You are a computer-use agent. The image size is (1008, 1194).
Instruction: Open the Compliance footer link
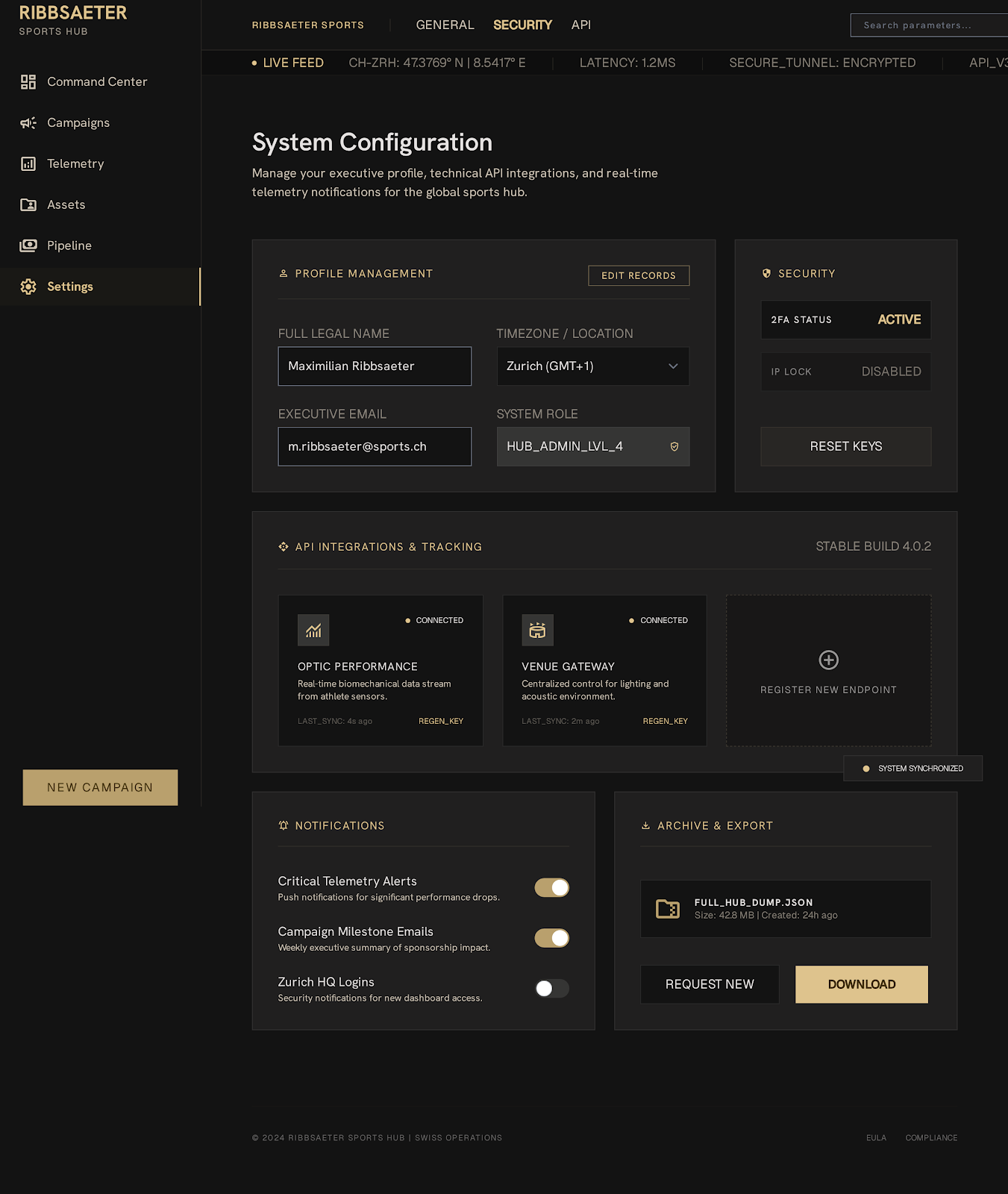tap(931, 1138)
